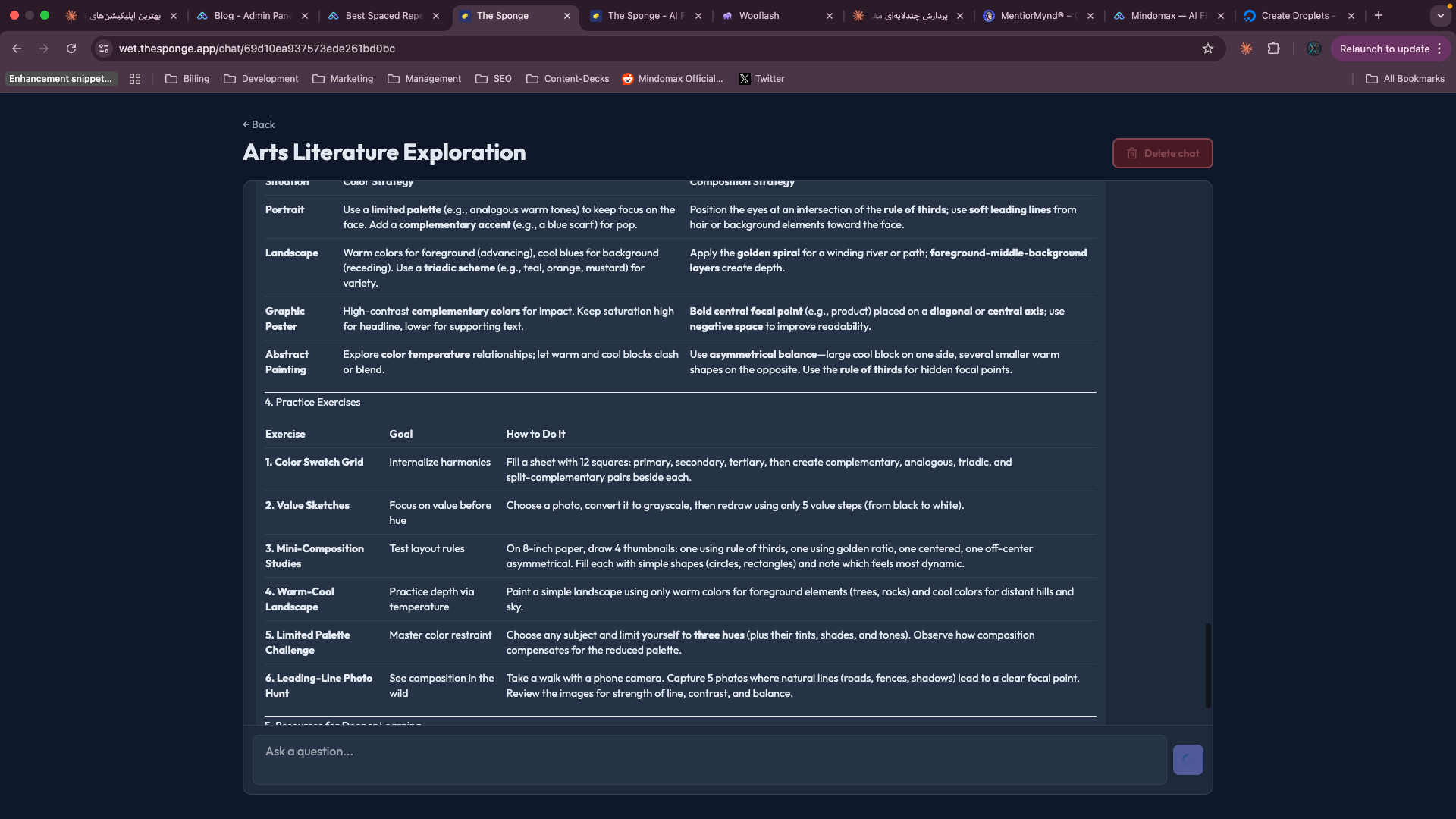
Task: Click the send button beside question box
Action: click(x=1188, y=759)
